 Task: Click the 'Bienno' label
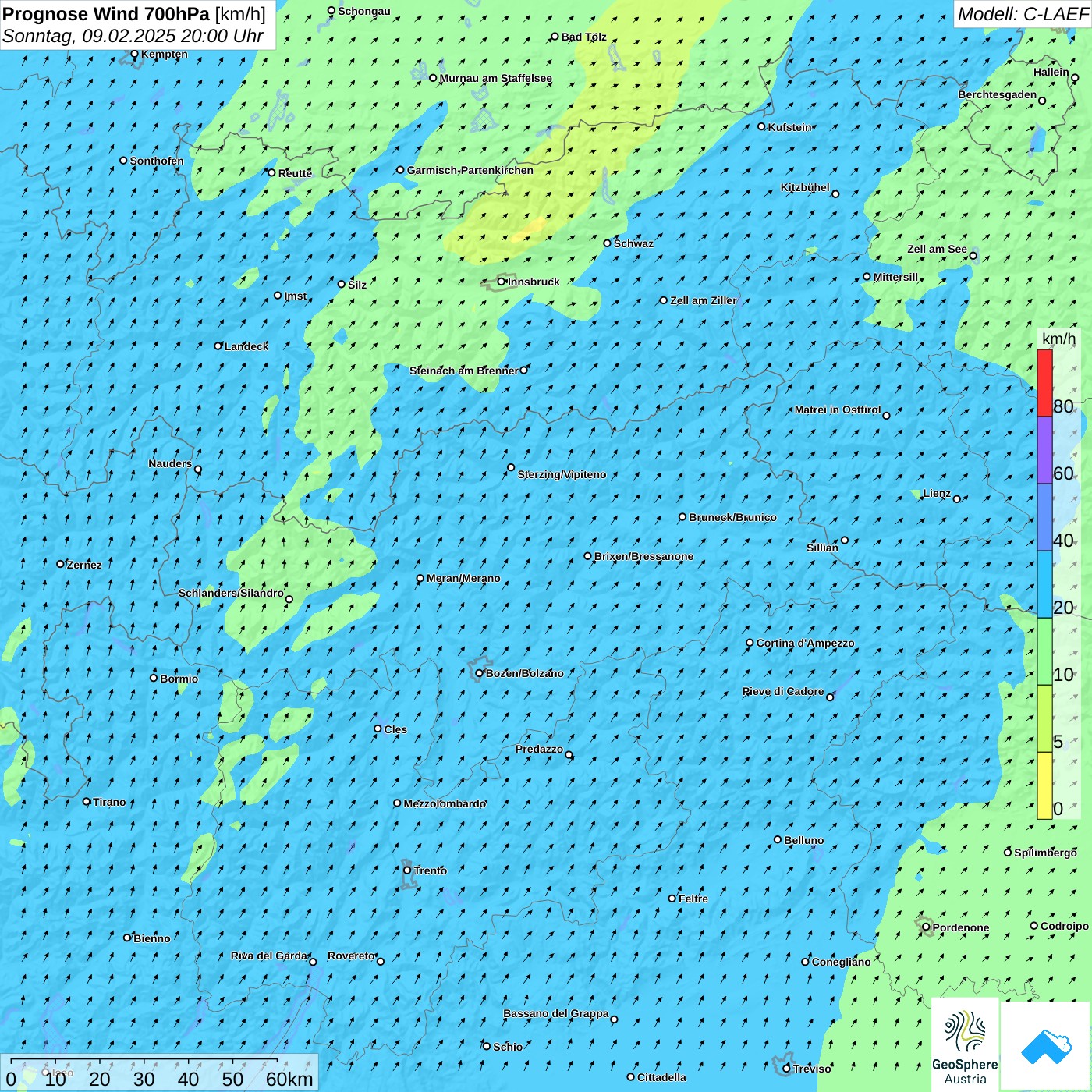pyautogui.click(x=151, y=938)
